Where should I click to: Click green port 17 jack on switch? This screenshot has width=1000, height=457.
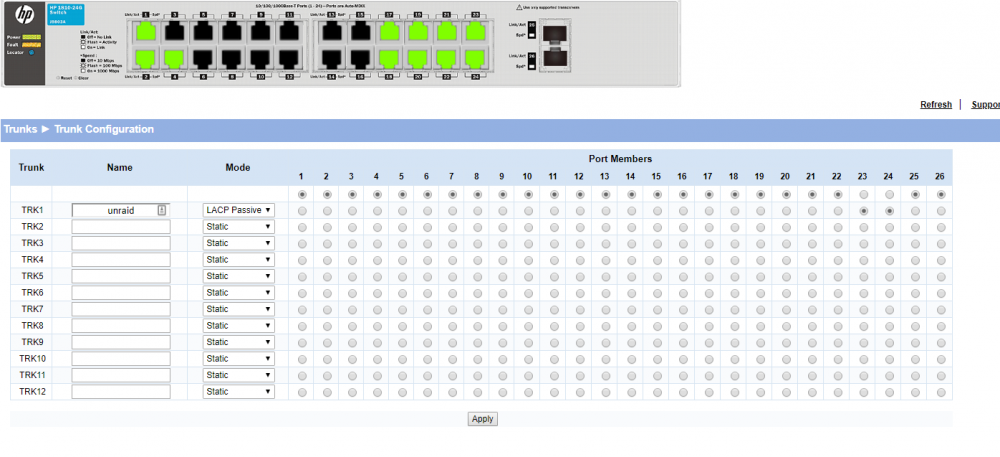coord(390,30)
